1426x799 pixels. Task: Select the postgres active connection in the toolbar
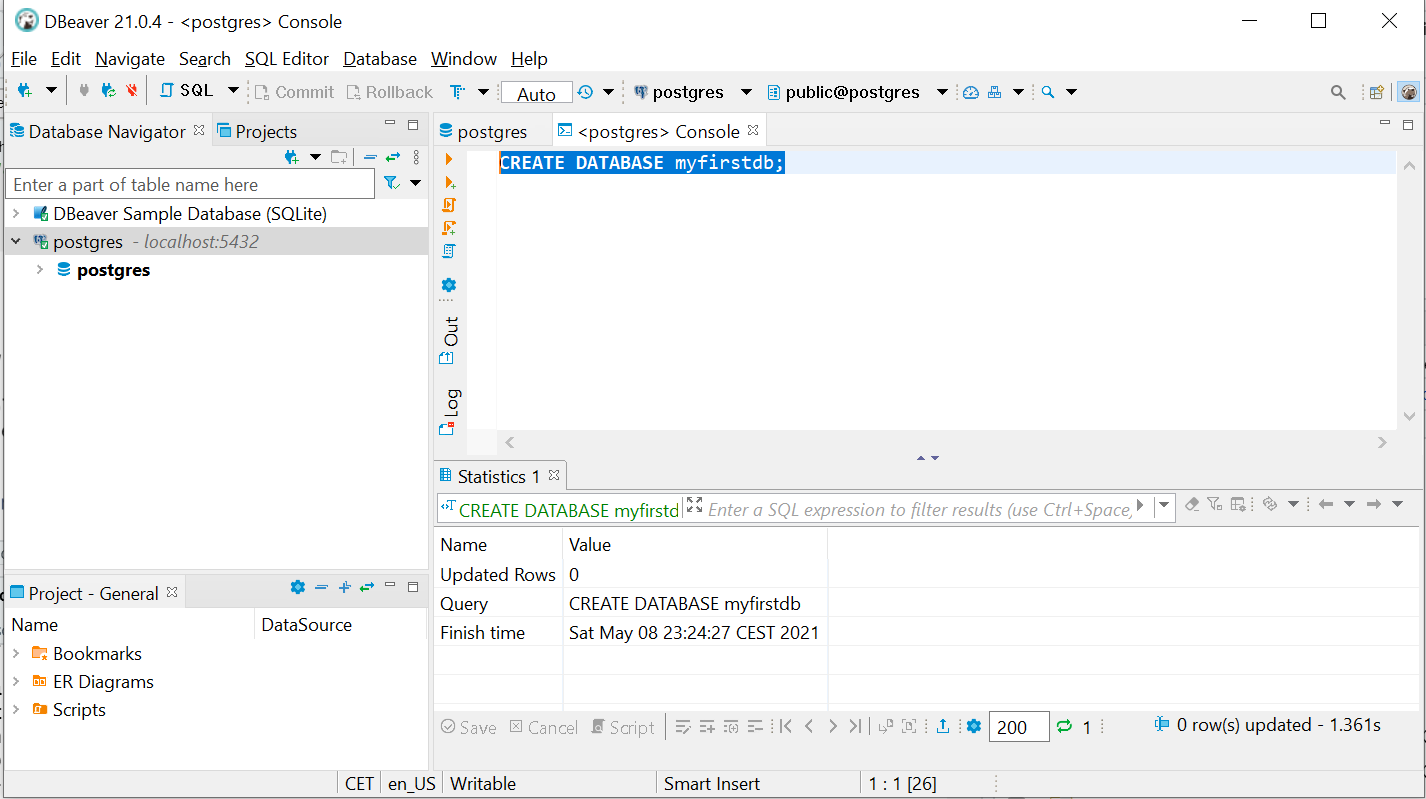[x=679, y=92]
